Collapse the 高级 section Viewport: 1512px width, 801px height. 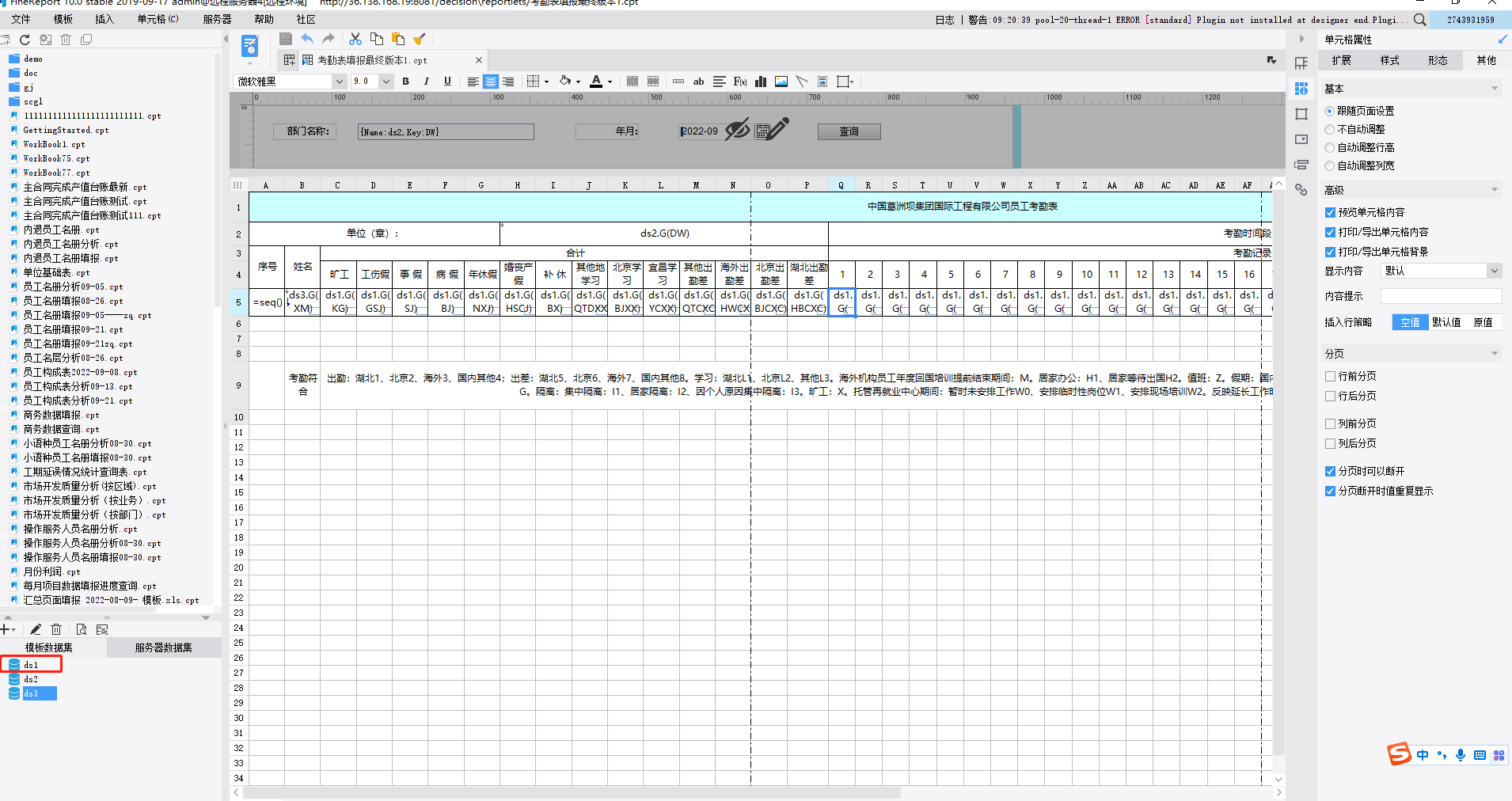click(x=1495, y=190)
